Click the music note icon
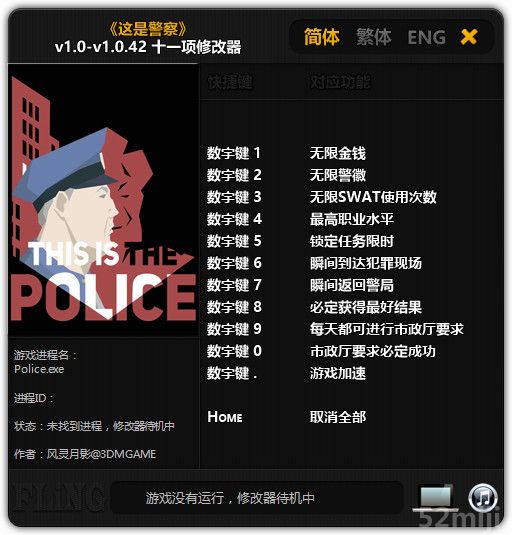 coord(483,497)
